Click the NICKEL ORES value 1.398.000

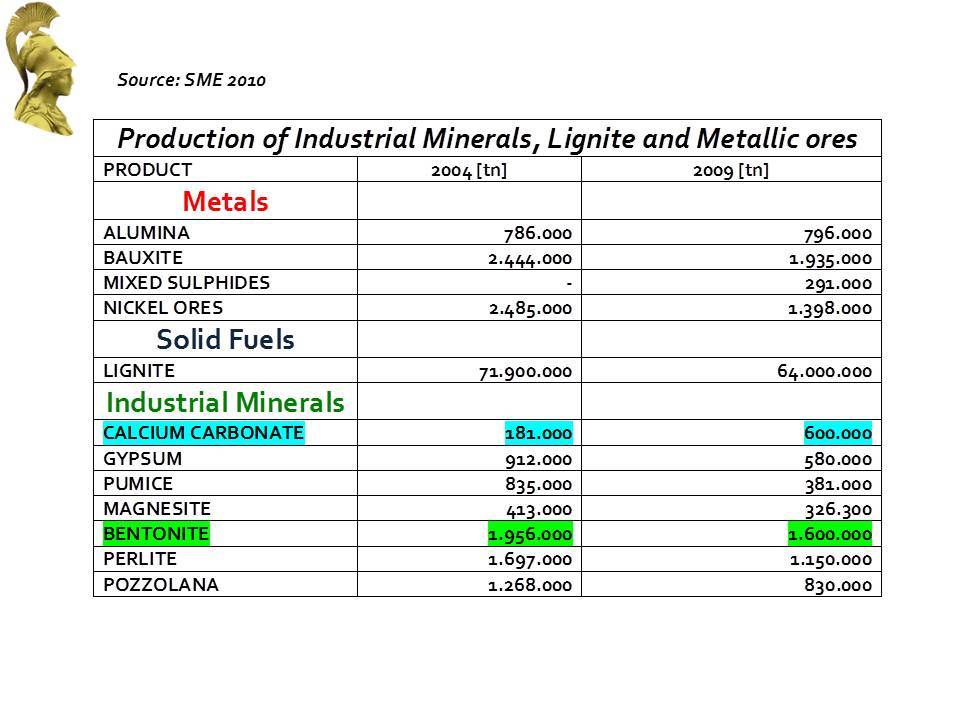coord(830,309)
